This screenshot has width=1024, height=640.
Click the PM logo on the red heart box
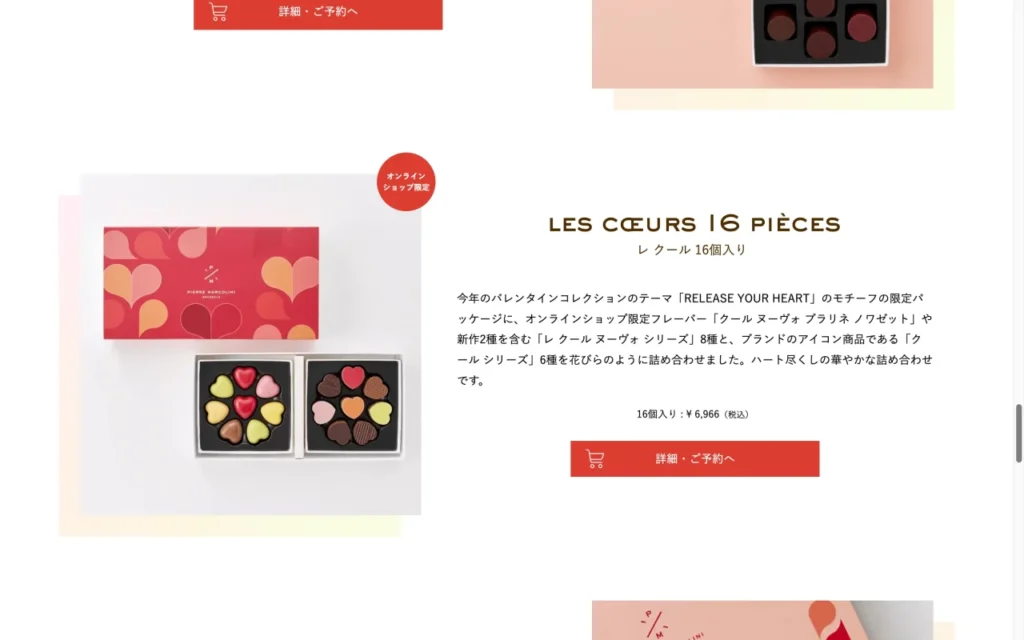point(210,274)
